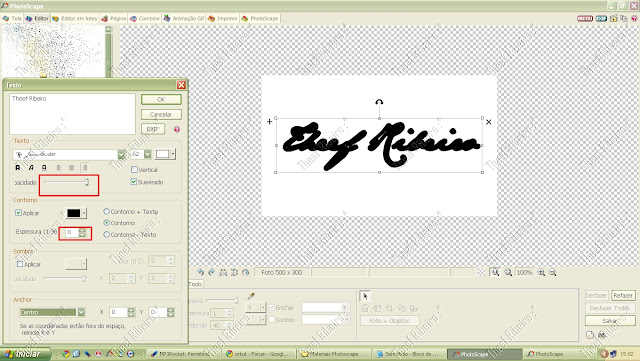The image size is (640, 361).
Task: Open the Editor em lotes tab
Action: coord(75,19)
